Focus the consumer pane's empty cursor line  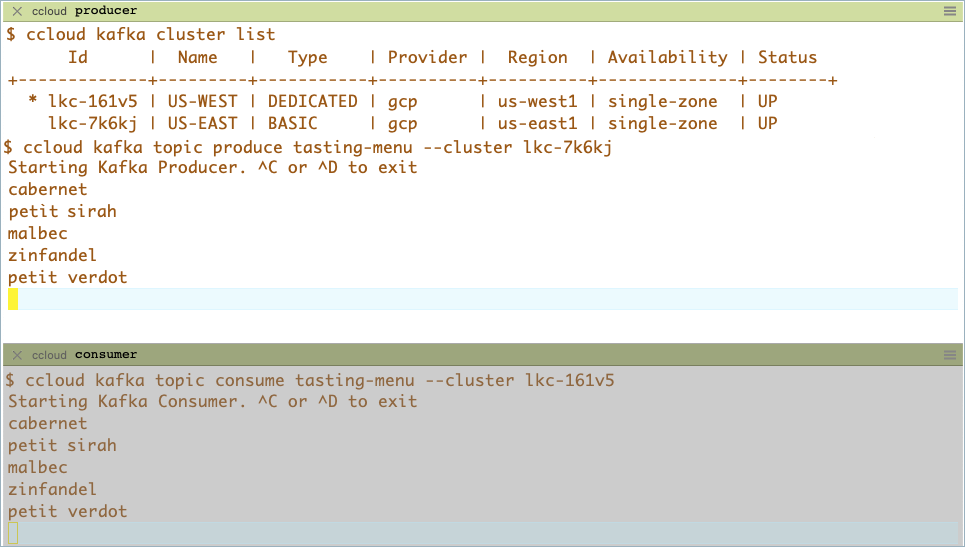(480, 533)
